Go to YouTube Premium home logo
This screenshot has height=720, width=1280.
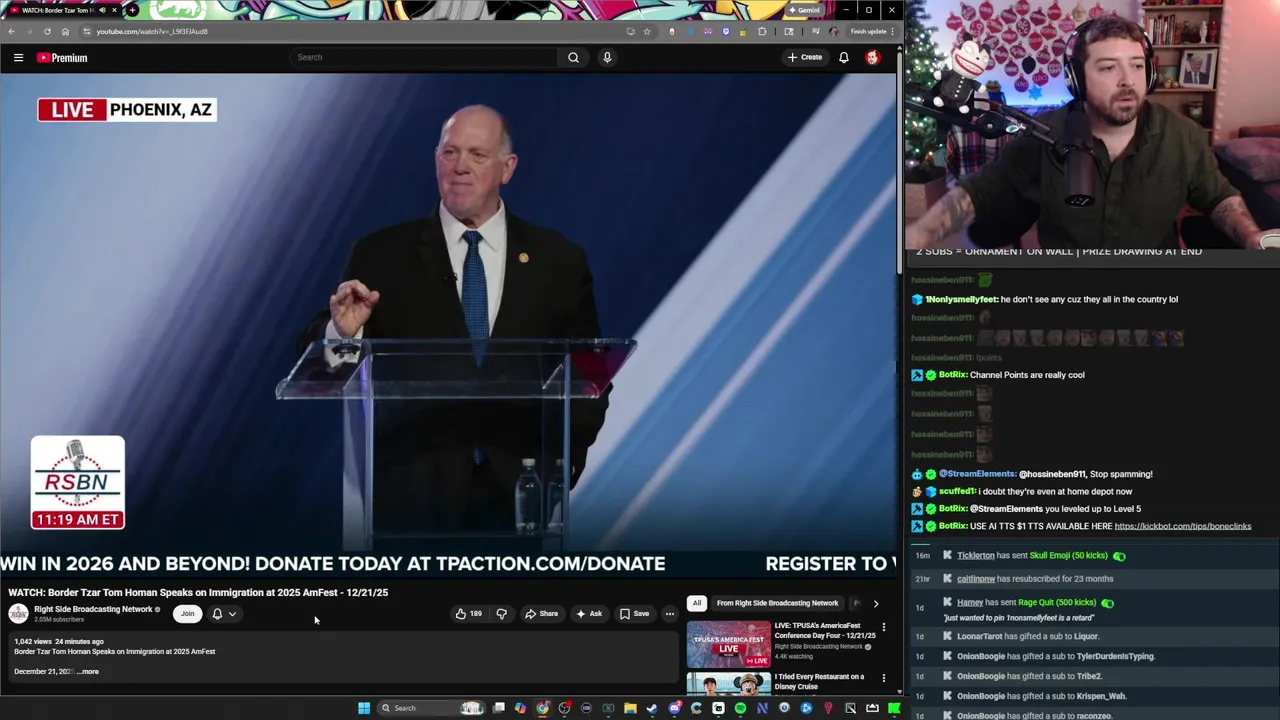click(x=62, y=57)
